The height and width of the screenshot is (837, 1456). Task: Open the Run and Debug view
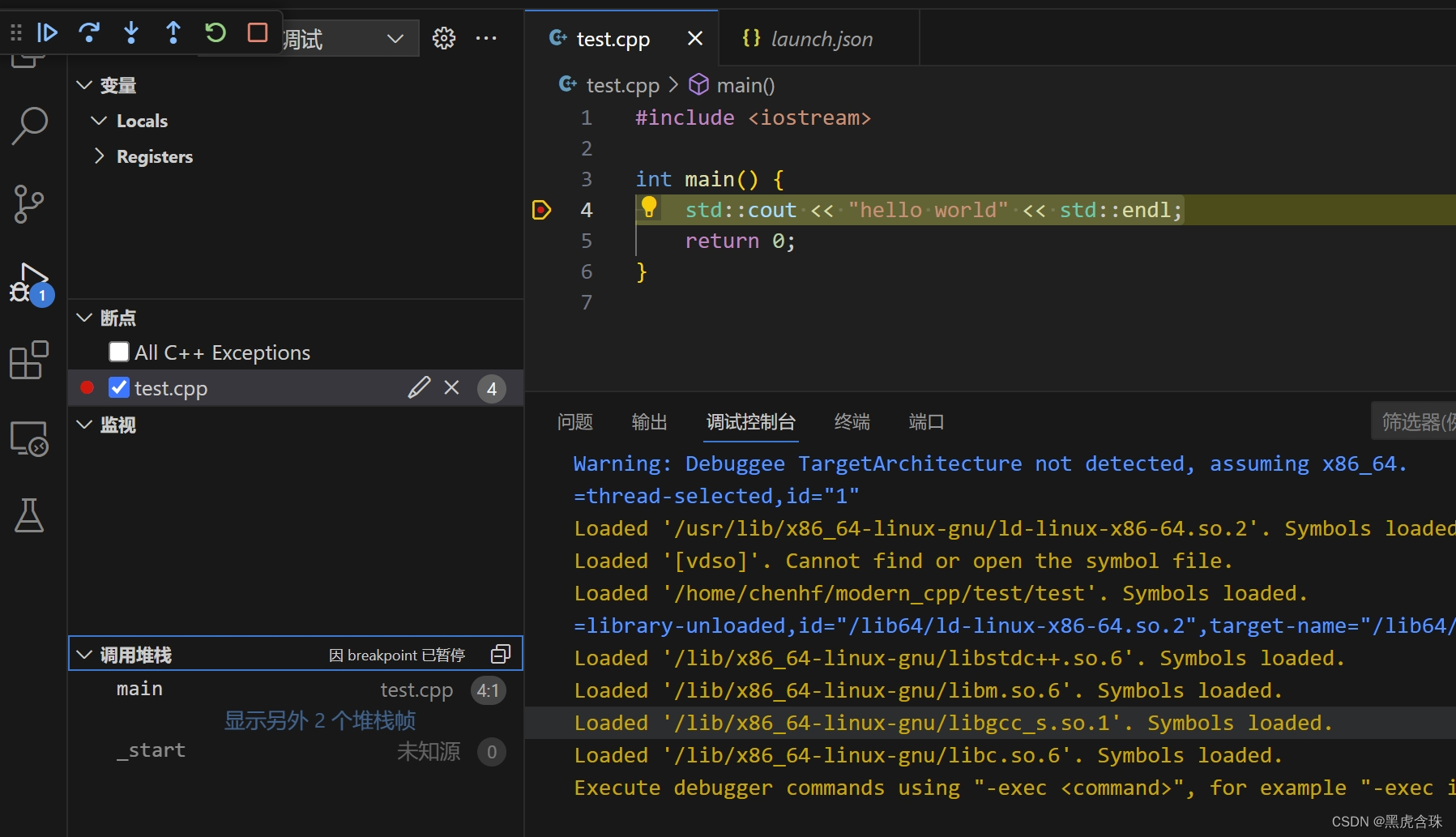point(30,283)
